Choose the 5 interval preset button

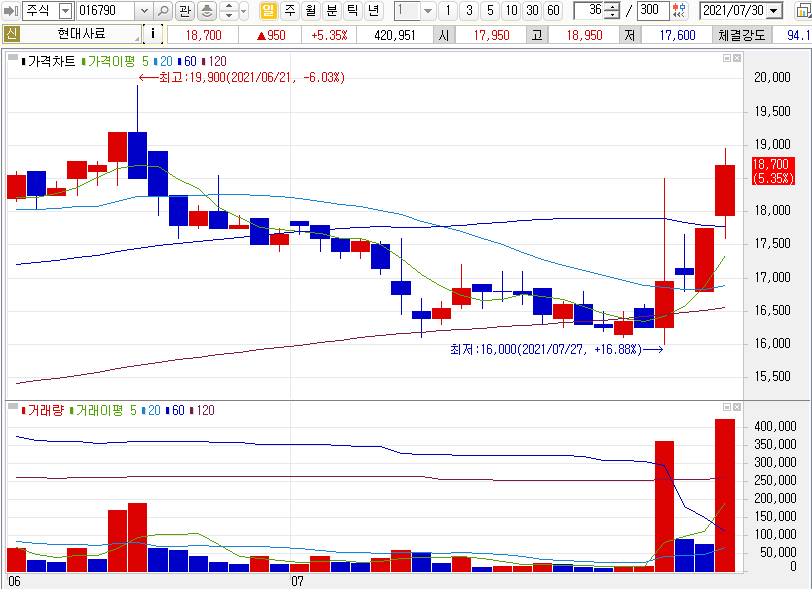(490, 10)
